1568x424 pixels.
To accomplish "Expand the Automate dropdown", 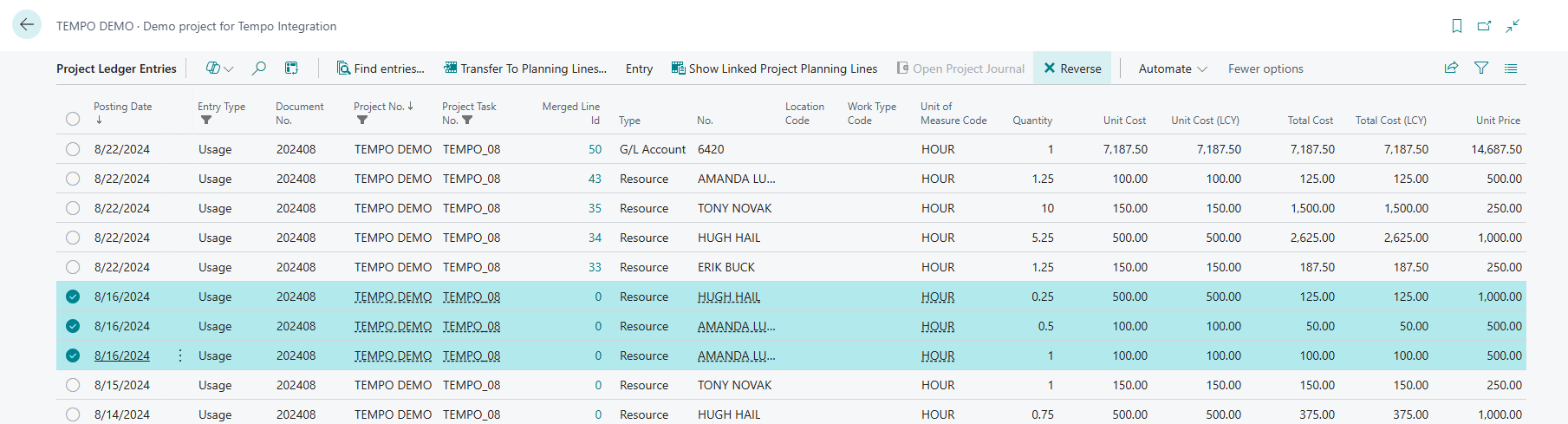I will tap(1172, 68).
